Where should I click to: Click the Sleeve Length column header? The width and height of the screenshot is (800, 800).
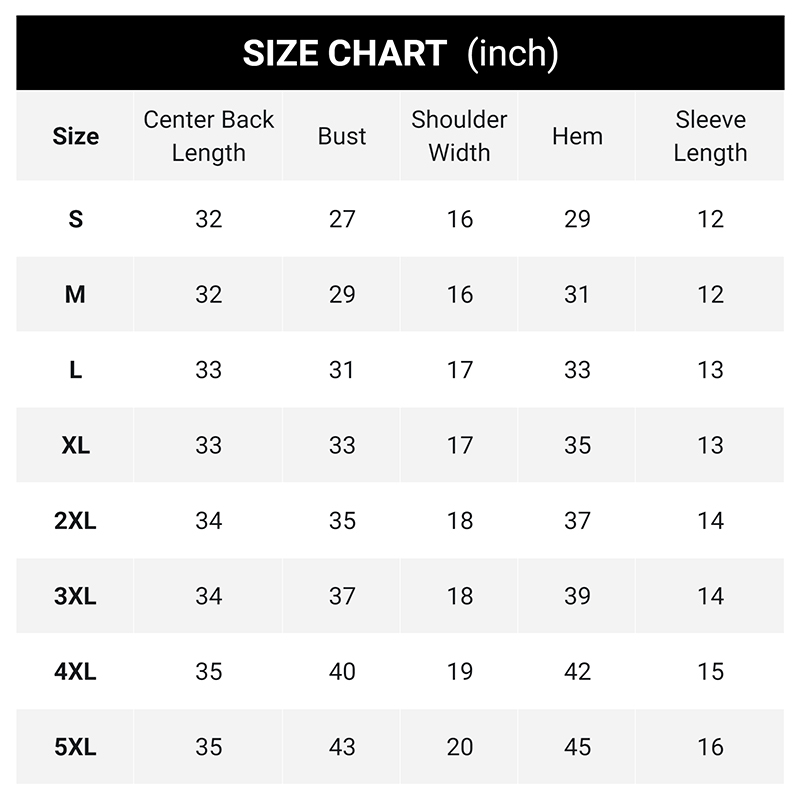[x=710, y=136]
